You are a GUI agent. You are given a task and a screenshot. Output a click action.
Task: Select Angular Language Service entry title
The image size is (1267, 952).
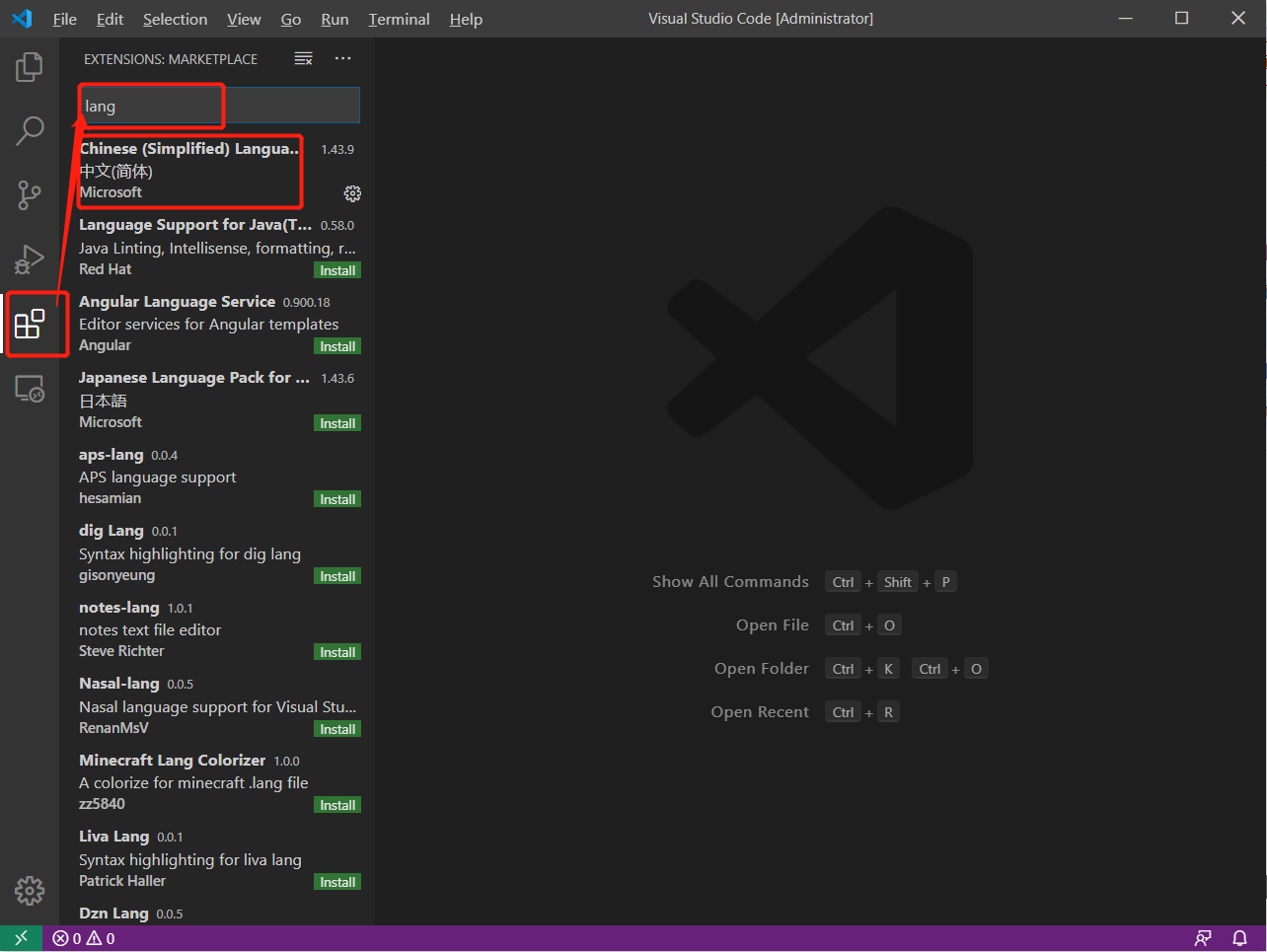(x=177, y=302)
